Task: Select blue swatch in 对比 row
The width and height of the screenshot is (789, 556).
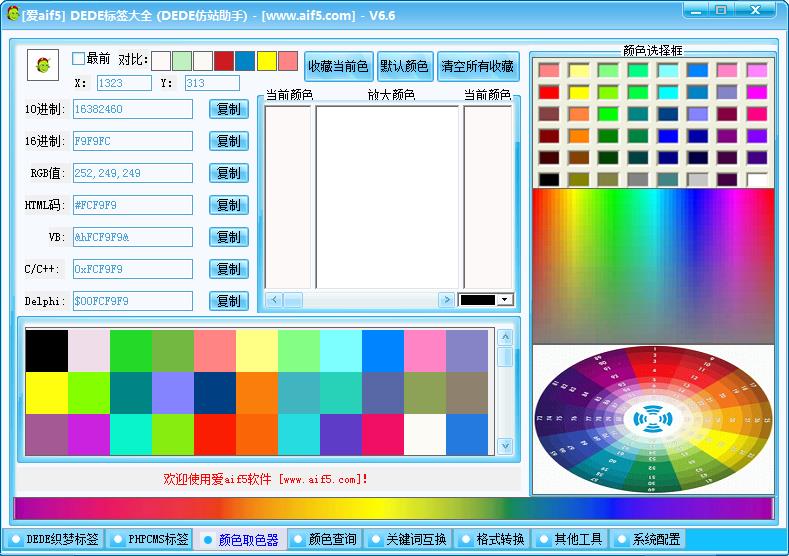Action: (x=245, y=61)
